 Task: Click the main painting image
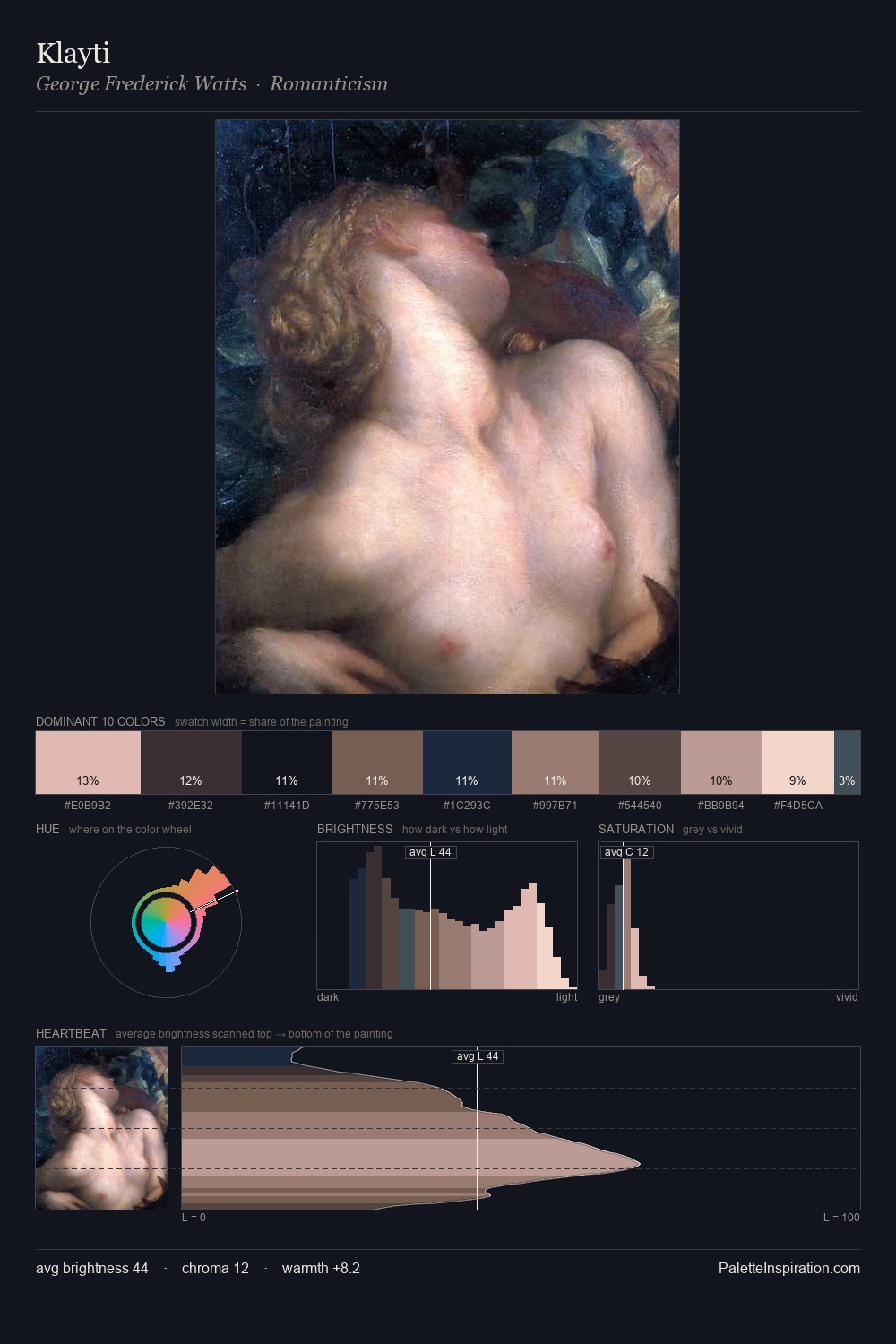pos(447,407)
